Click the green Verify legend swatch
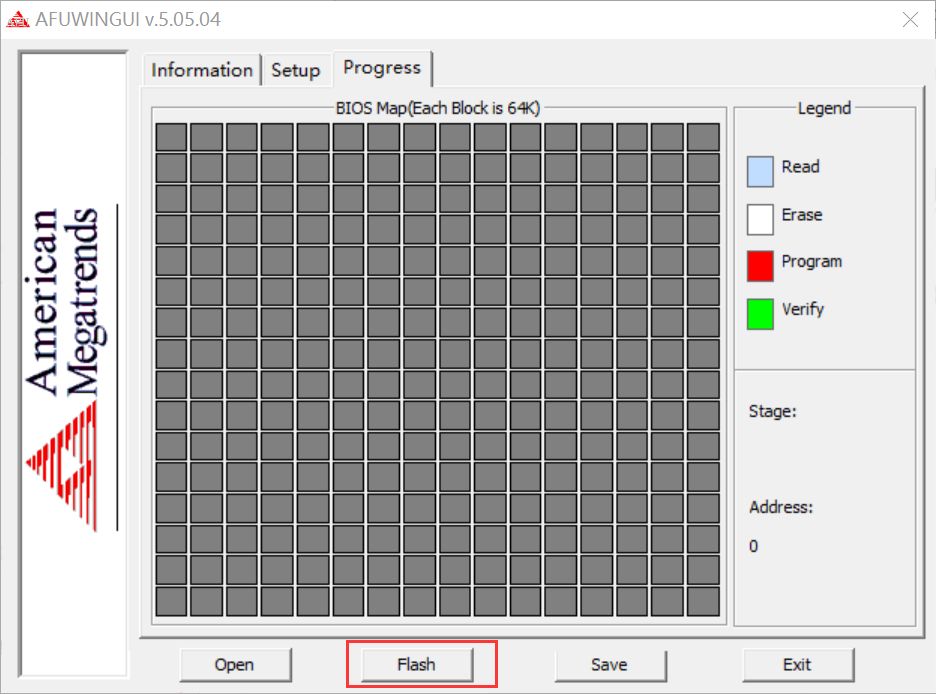The image size is (936, 694). (x=760, y=314)
